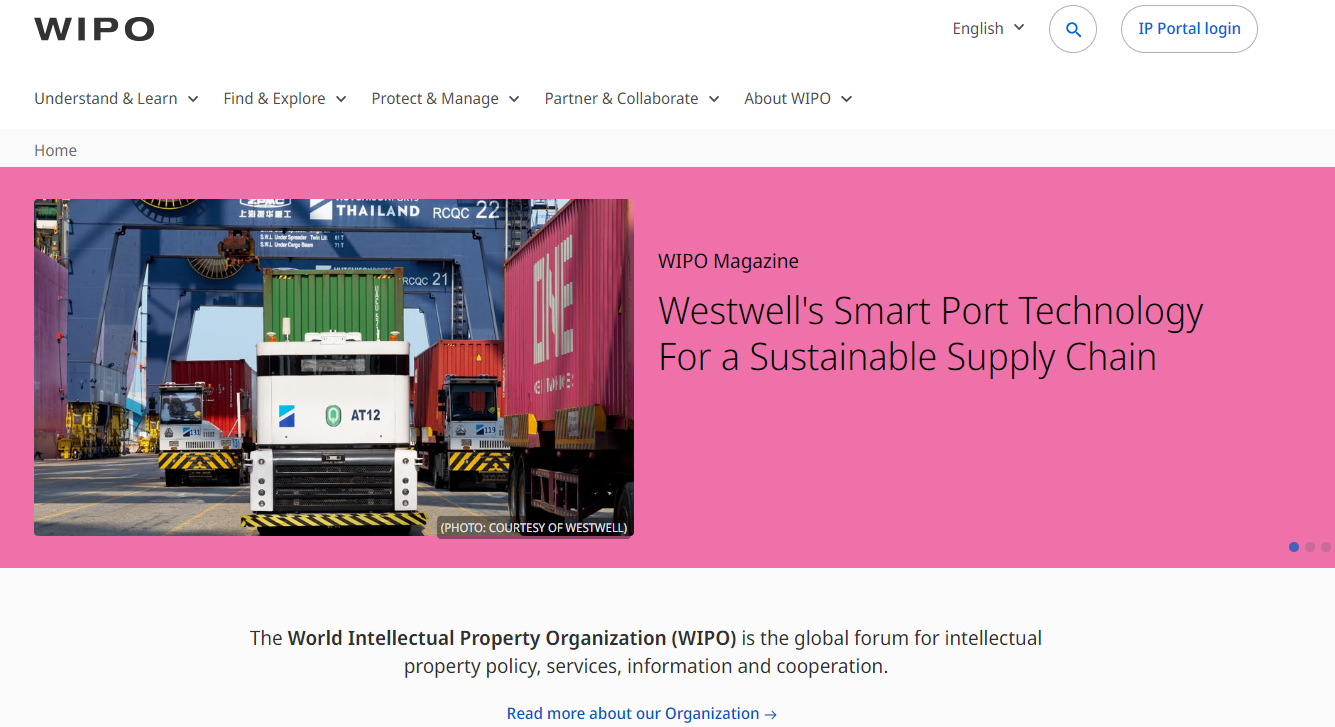Click the chevron next to Protect & Manage
The width and height of the screenshot is (1335, 727).
coord(514,99)
